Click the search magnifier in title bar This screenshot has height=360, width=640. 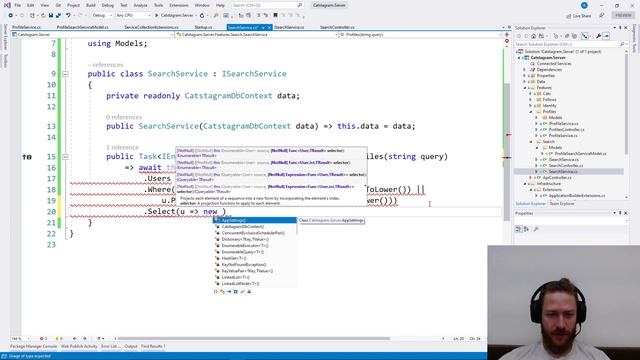pos(300,5)
